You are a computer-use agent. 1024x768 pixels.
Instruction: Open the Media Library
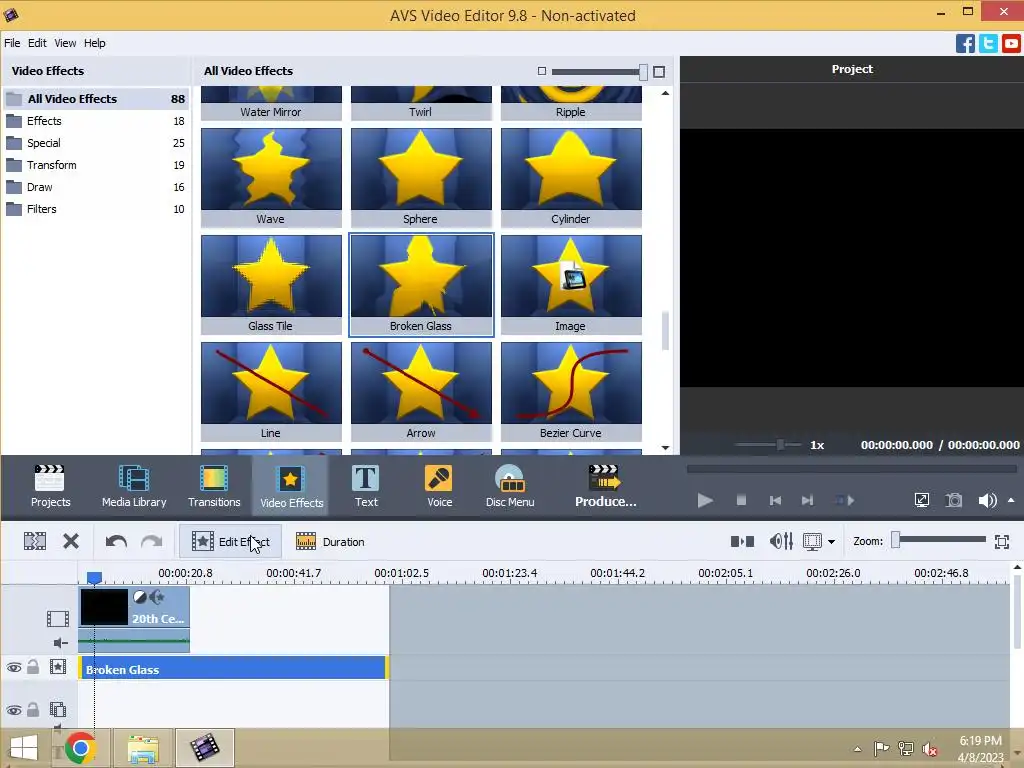click(x=134, y=486)
